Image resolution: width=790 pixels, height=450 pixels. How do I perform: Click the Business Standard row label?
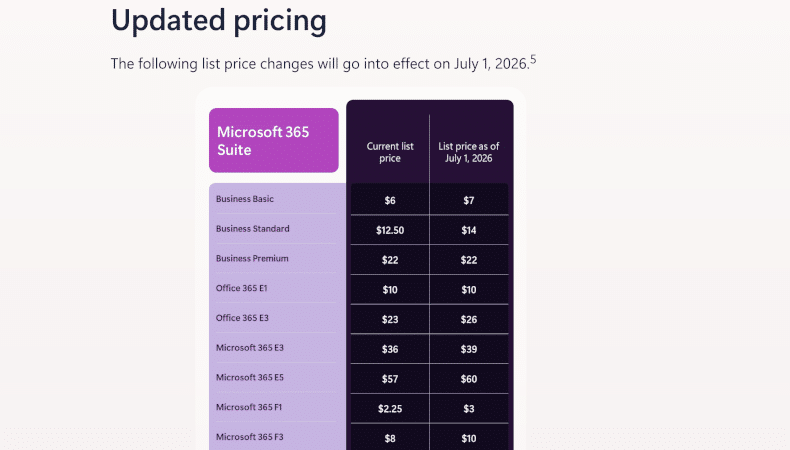point(252,229)
